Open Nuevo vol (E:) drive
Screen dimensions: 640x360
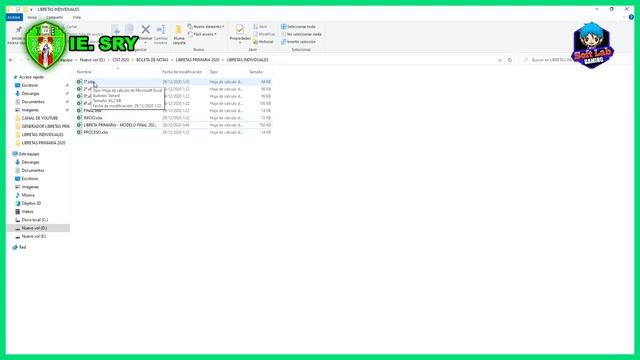33,236
